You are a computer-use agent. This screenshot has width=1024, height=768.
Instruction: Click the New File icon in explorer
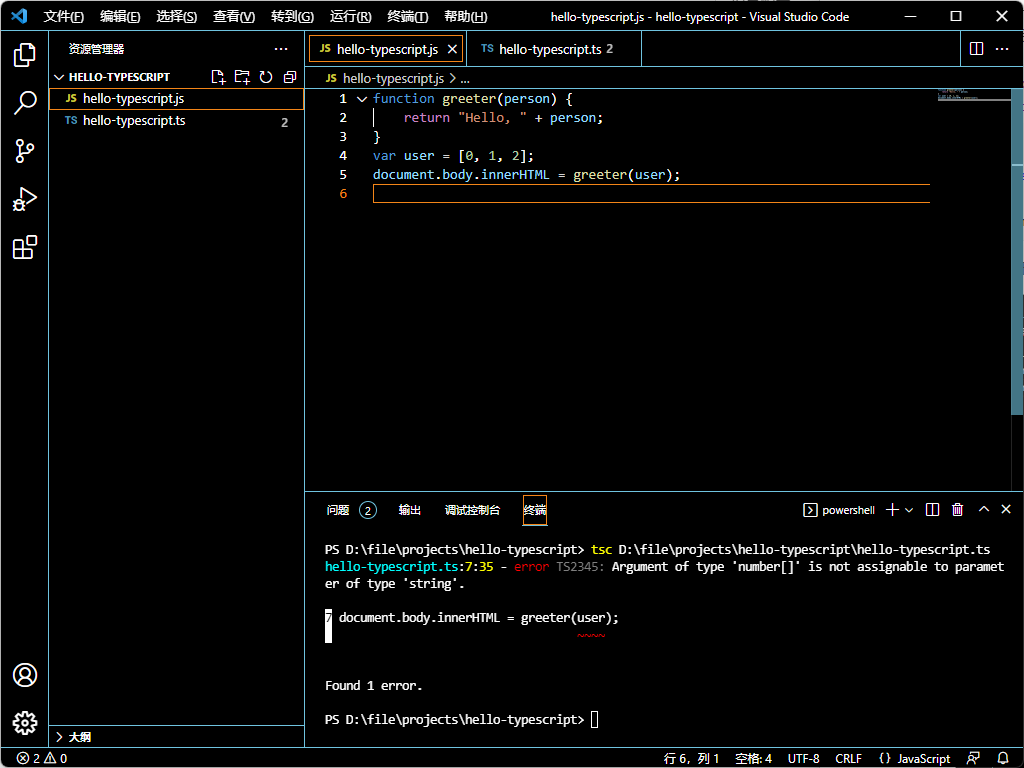point(218,77)
